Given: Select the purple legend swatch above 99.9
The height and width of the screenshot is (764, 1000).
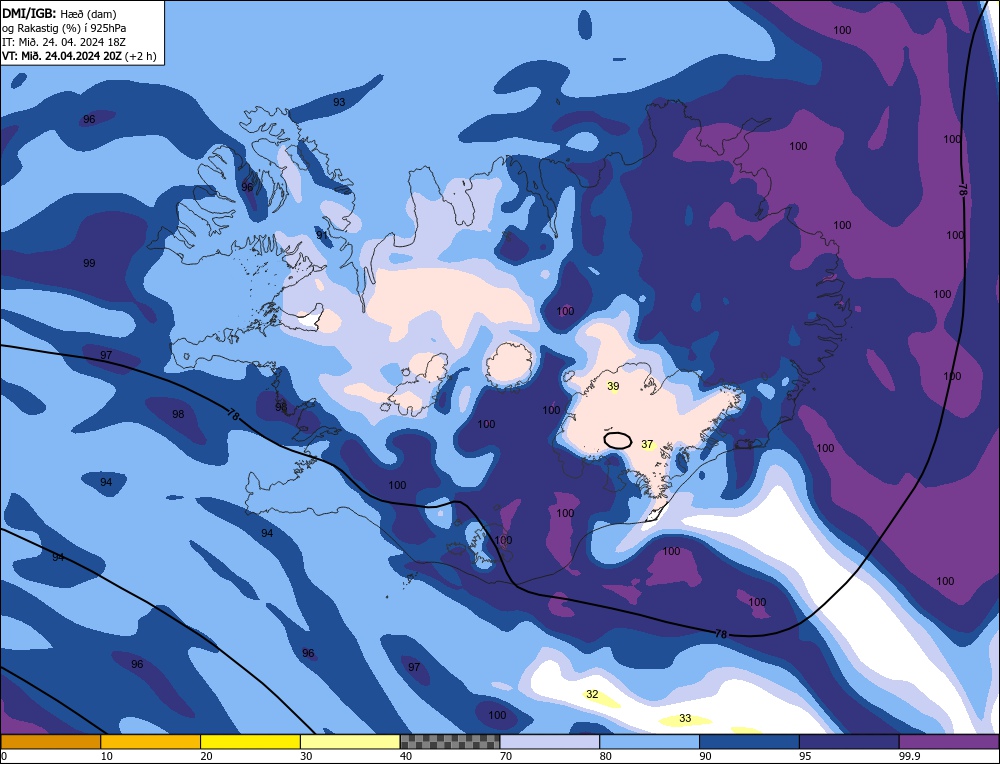Looking at the screenshot, I should tap(949, 742).
